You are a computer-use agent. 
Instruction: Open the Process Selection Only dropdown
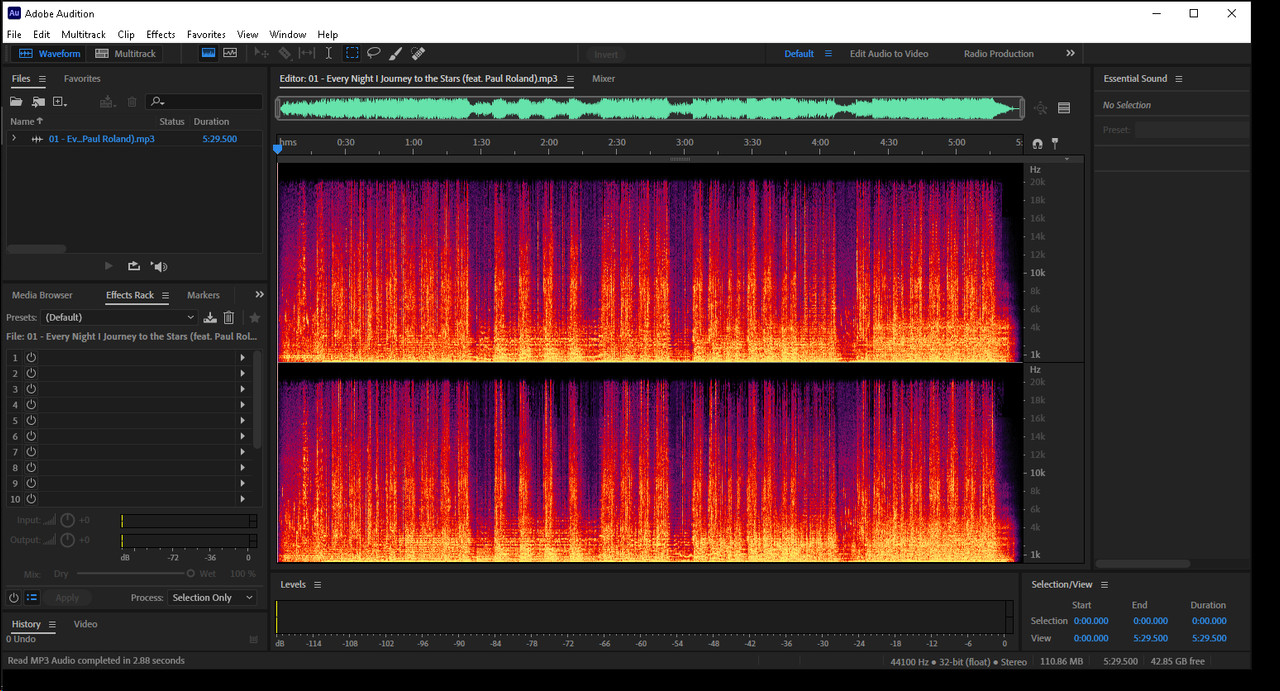click(212, 598)
